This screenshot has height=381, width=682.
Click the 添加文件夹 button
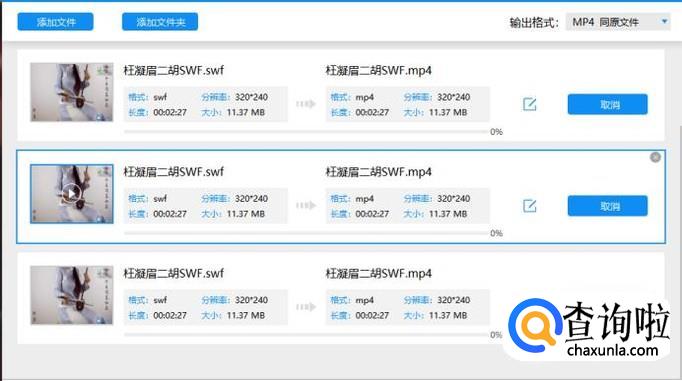coord(160,22)
